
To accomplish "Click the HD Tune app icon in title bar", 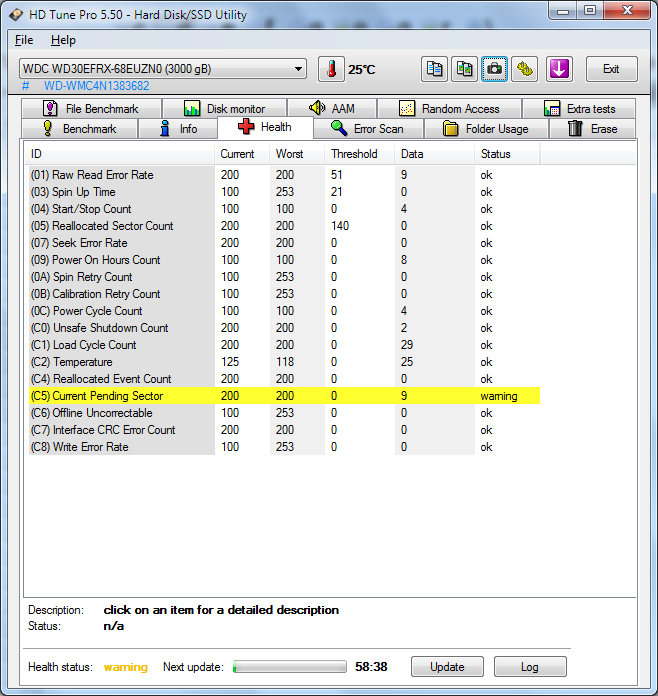I will (x=16, y=15).
